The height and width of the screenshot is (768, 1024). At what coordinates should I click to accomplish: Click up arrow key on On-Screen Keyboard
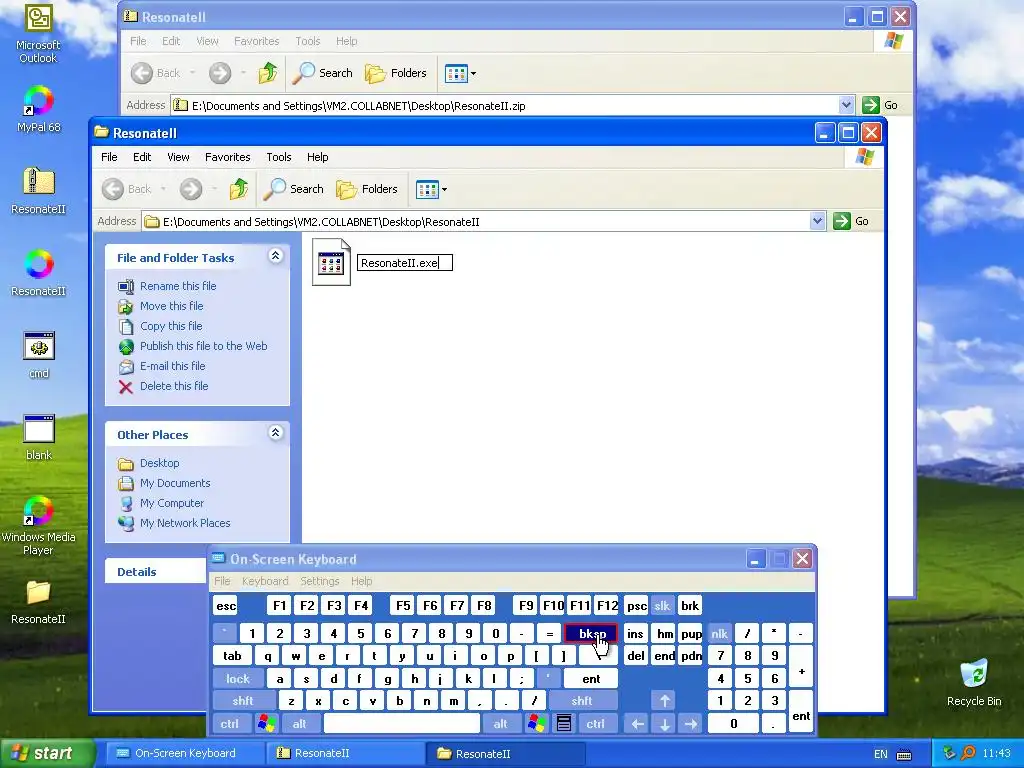pos(664,701)
